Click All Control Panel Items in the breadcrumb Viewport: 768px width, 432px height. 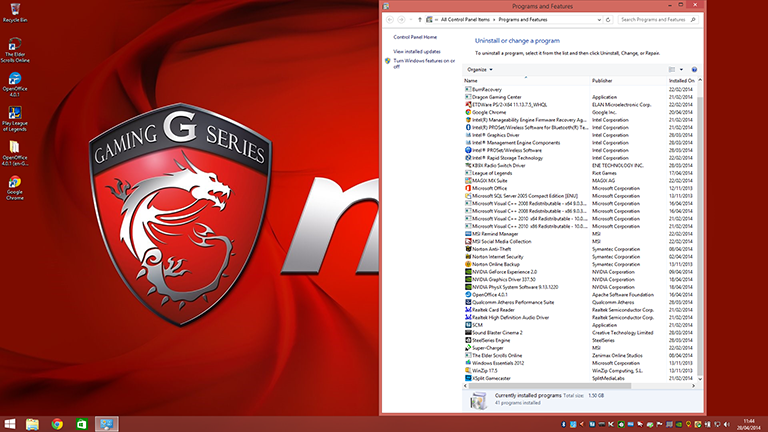coord(465,20)
